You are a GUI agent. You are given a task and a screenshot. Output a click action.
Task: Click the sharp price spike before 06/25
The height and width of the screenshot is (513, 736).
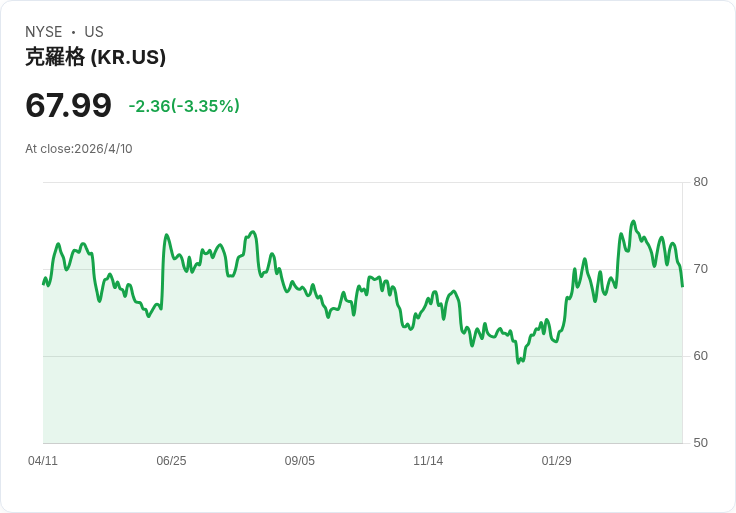(x=166, y=235)
